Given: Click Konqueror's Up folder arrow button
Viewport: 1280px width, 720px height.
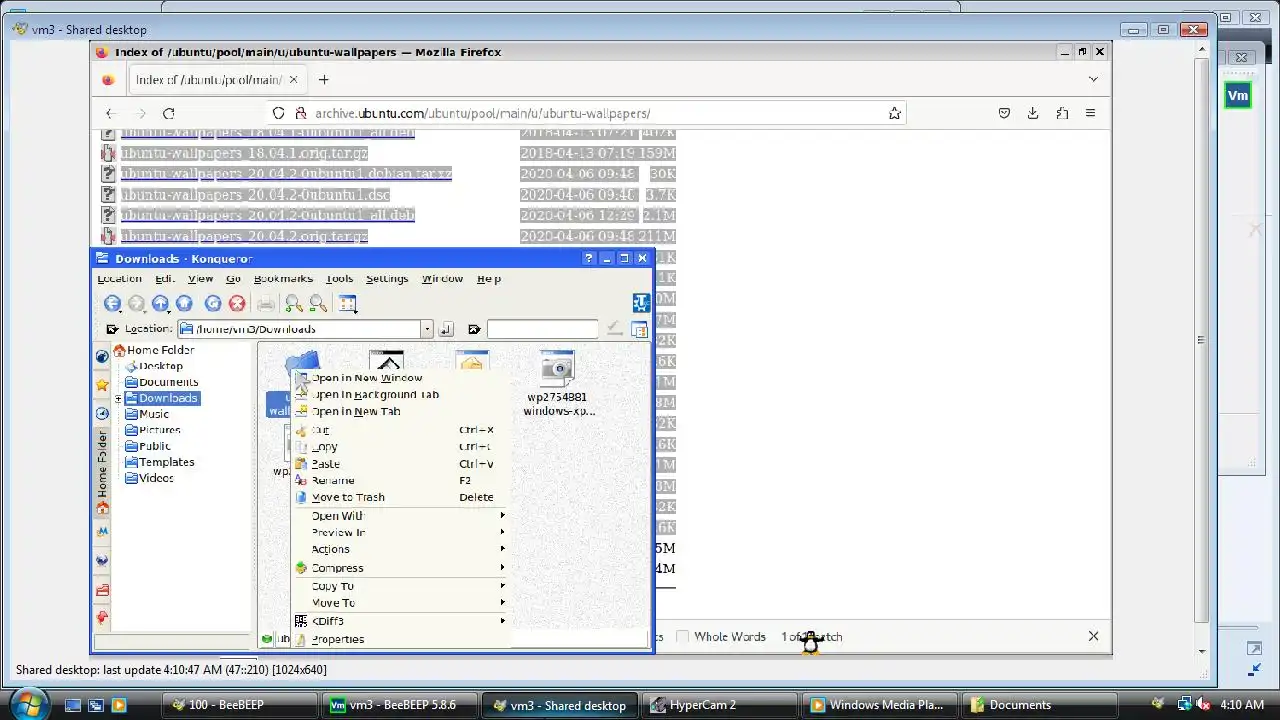Looking at the screenshot, I should (160, 304).
